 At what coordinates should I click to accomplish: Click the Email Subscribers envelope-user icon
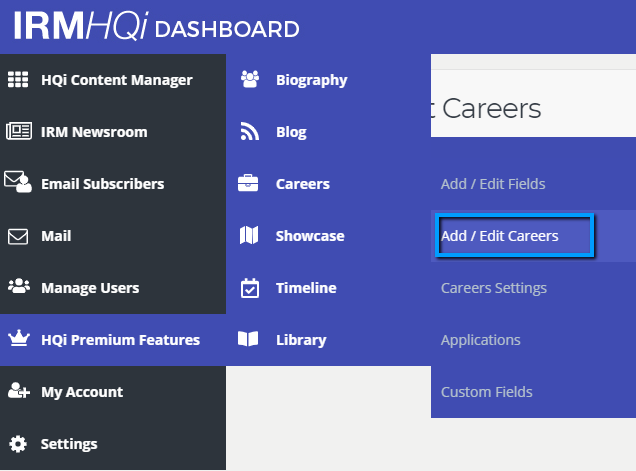point(18,182)
